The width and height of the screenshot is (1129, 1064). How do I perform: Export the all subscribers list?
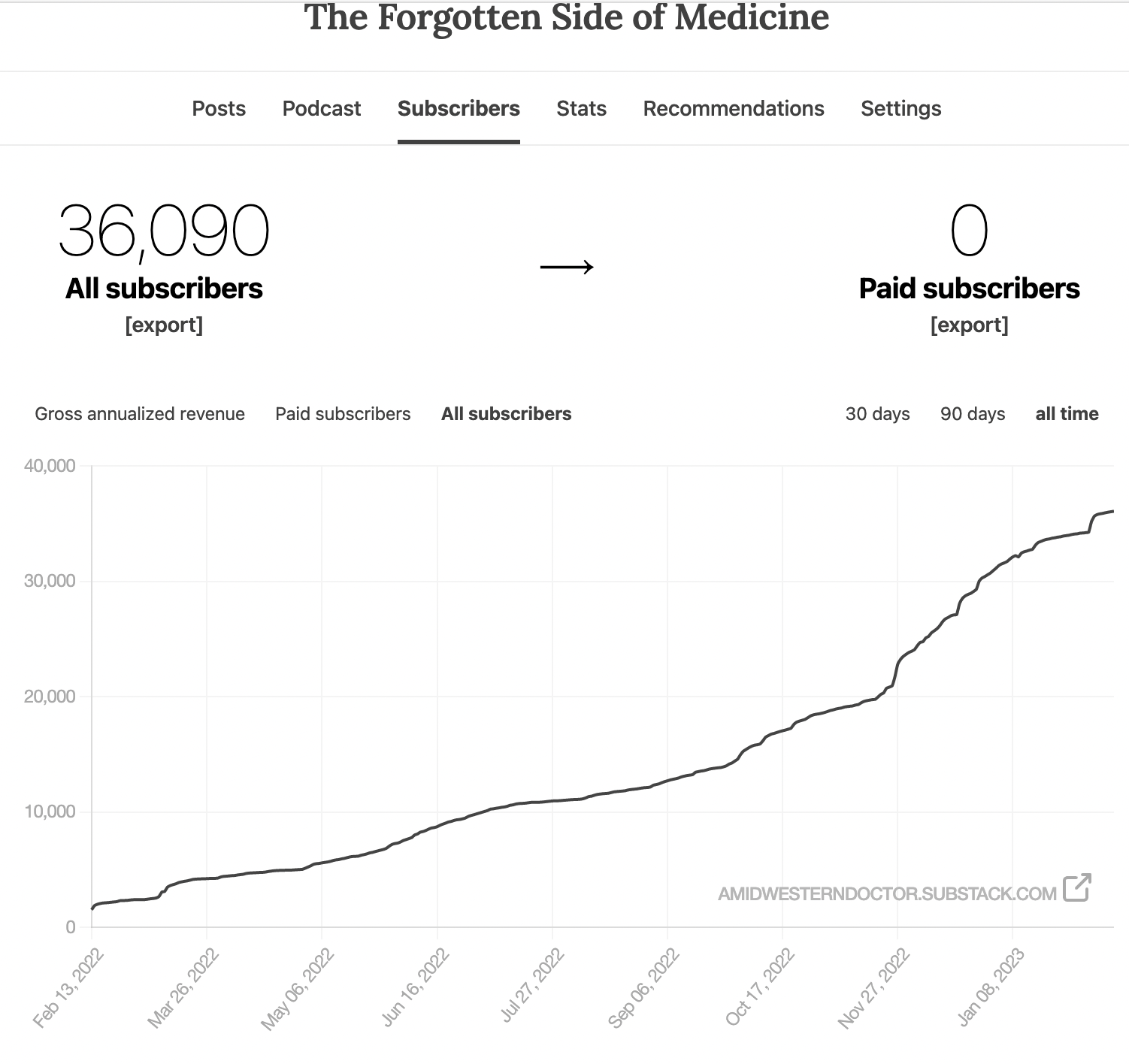click(164, 325)
